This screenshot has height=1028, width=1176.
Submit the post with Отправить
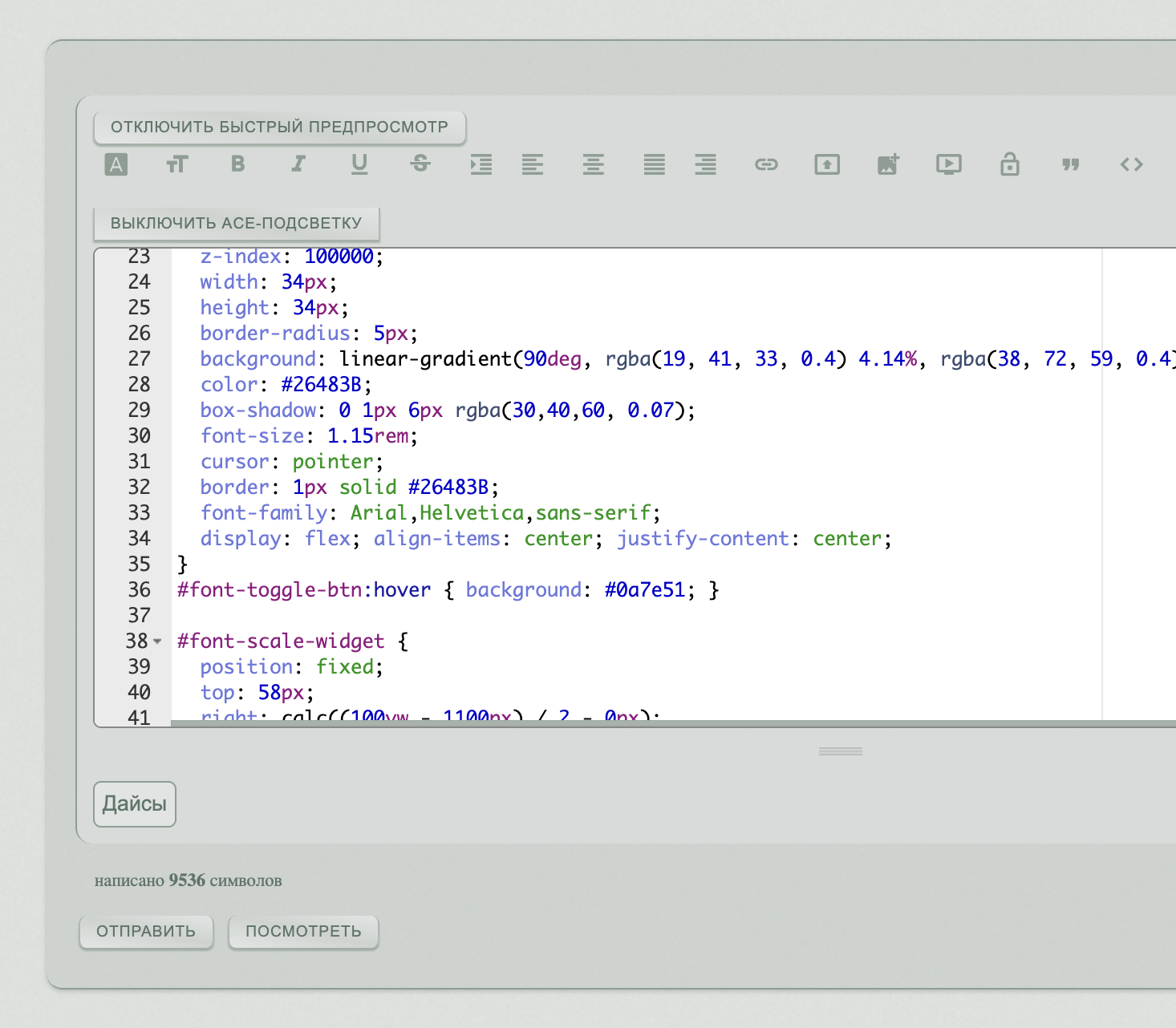coord(146,931)
